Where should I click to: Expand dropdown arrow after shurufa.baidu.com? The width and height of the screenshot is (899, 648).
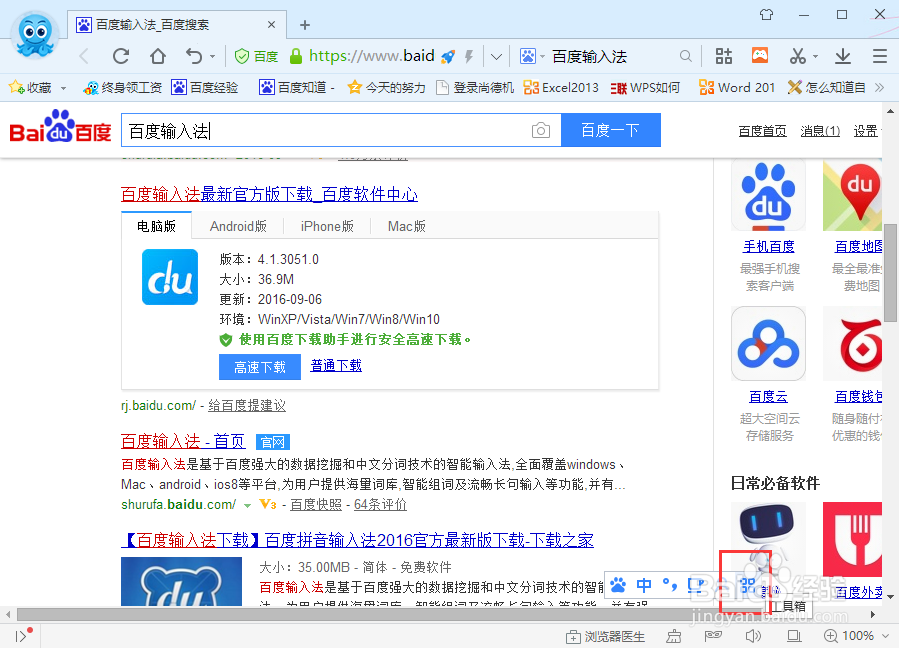tap(247, 505)
